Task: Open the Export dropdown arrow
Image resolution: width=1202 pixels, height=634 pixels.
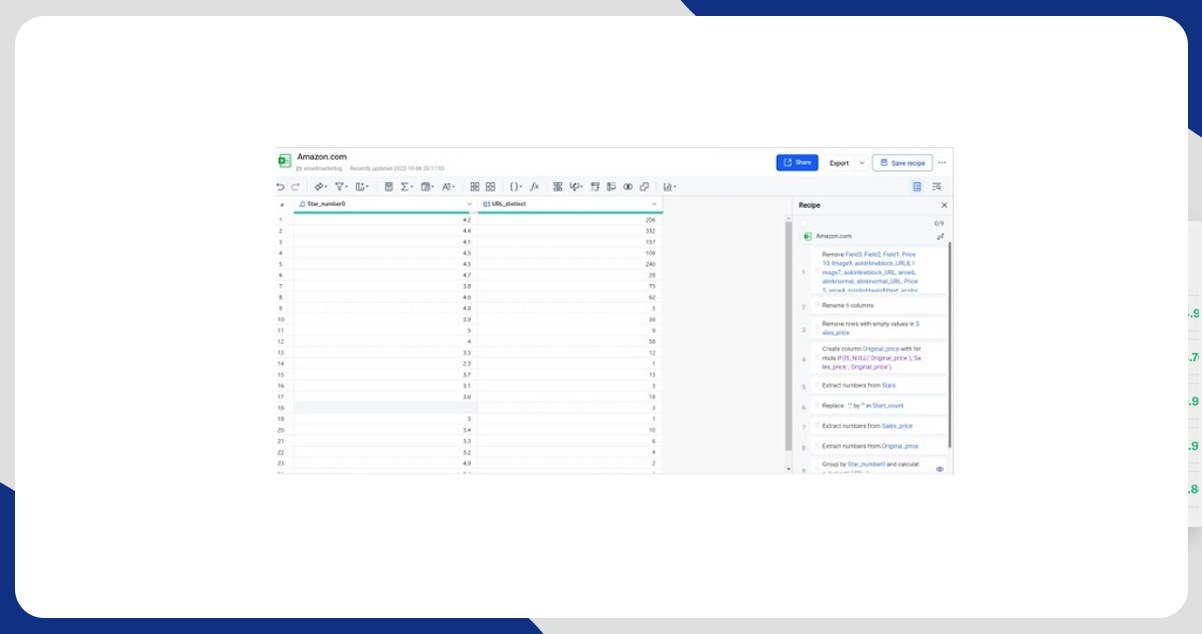Action: (x=862, y=163)
